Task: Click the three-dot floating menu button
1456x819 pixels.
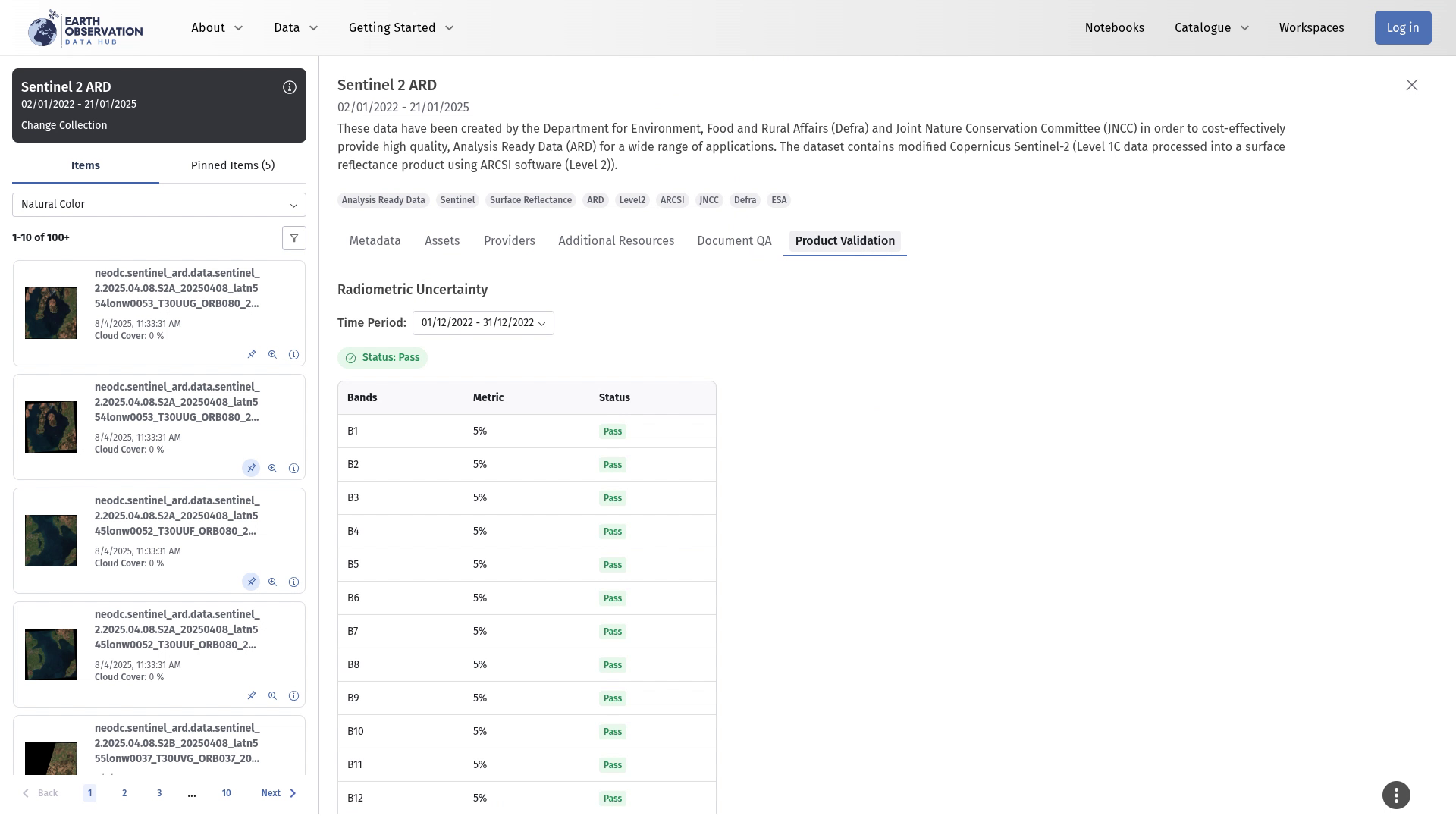Action: pos(1396,795)
